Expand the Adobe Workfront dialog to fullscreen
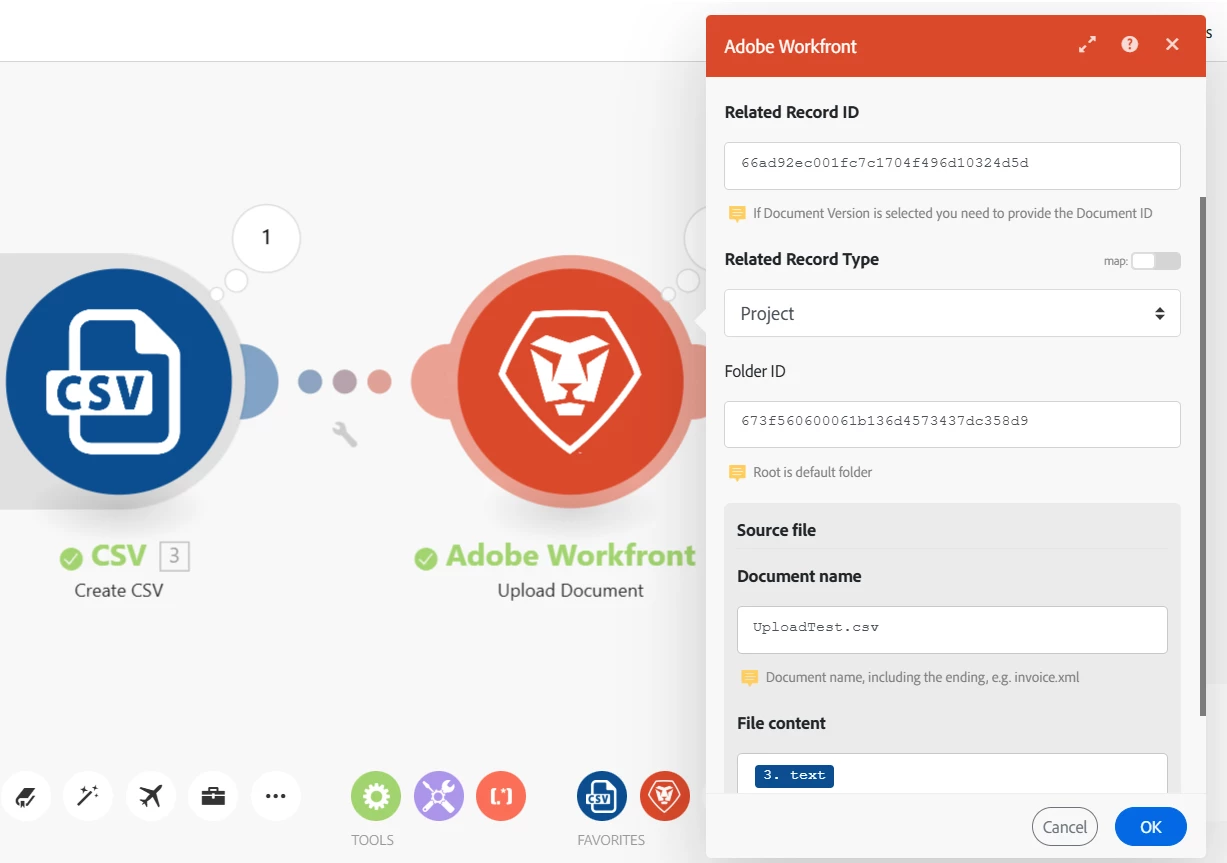The width and height of the screenshot is (1227, 863). click(x=1087, y=45)
